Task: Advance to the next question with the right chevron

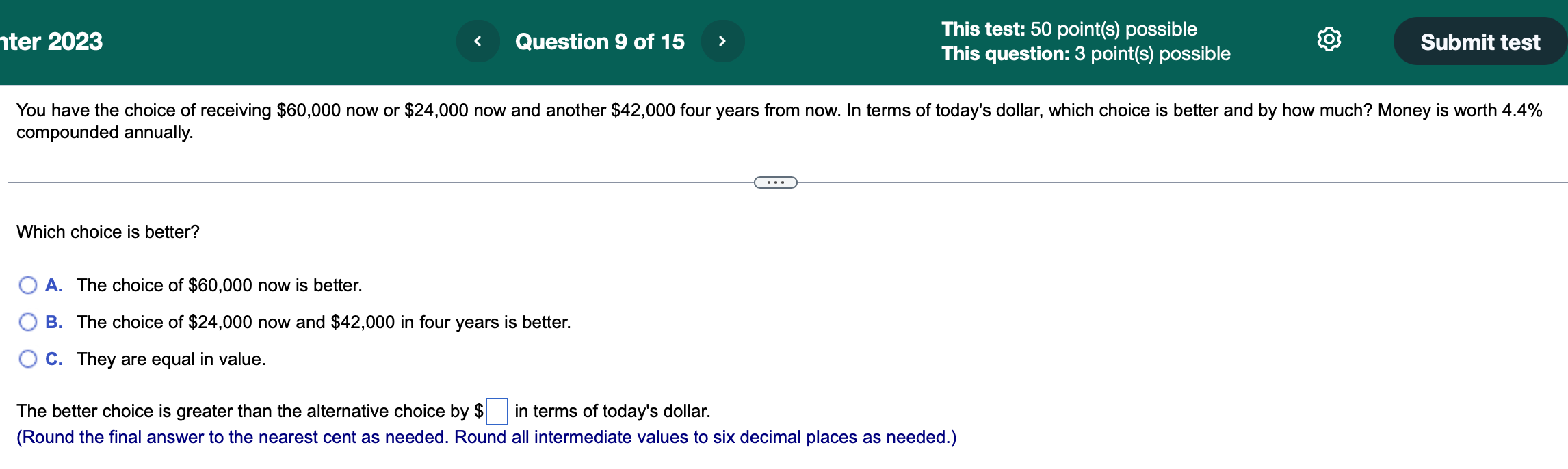Action: pos(724,41)
